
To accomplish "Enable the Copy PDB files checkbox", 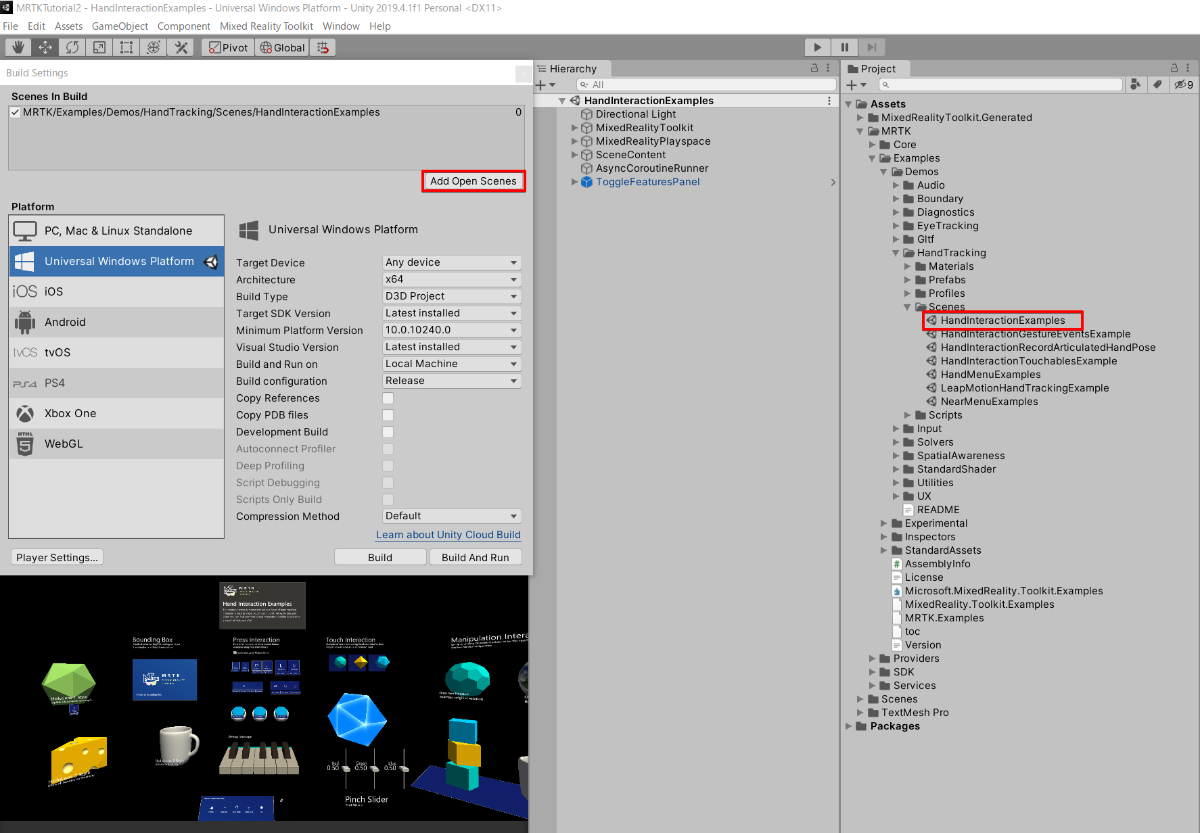I will pyautogui.click(x=388, y=415).
